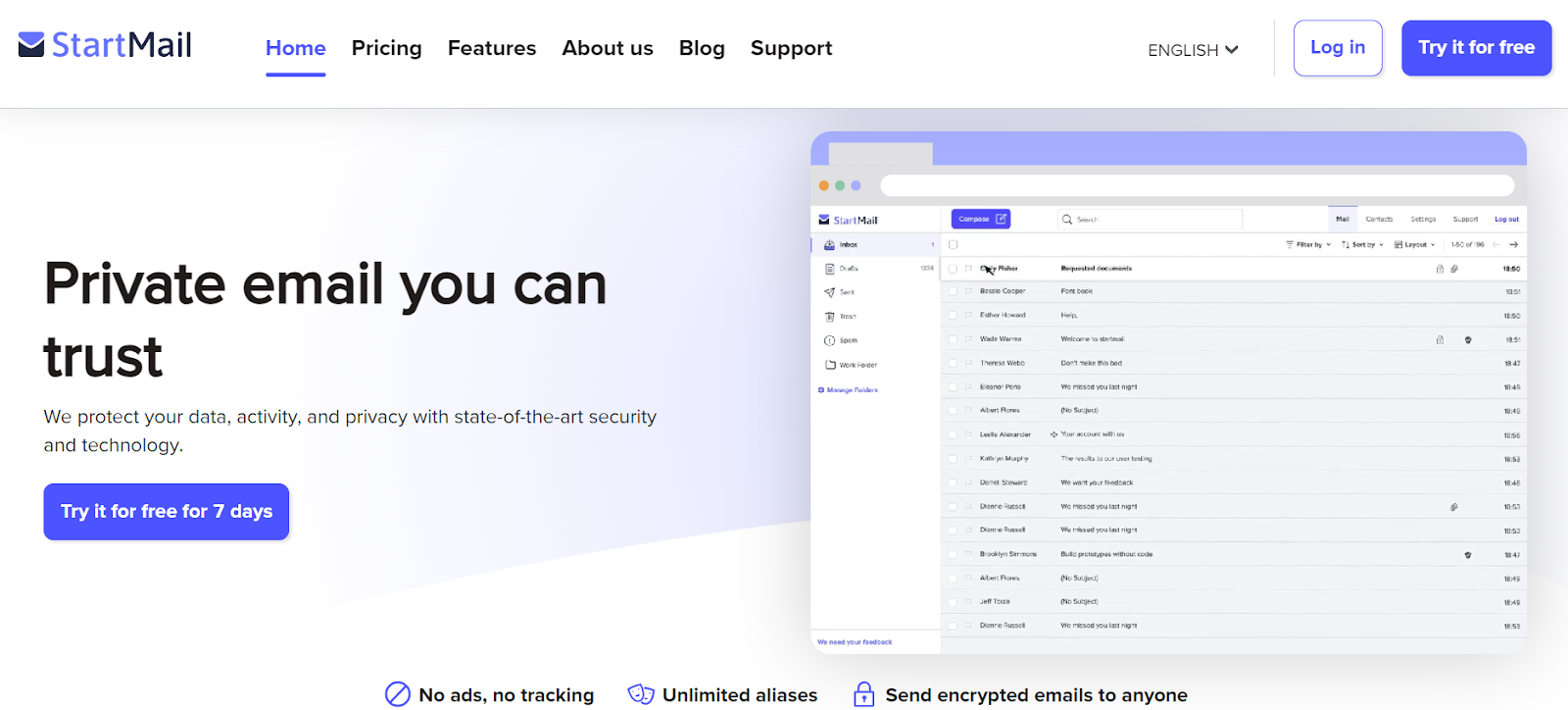Click the flag icon on Kathryn Murphy row
Viewport: 1568px width, 710px height.
click(968, 459)
